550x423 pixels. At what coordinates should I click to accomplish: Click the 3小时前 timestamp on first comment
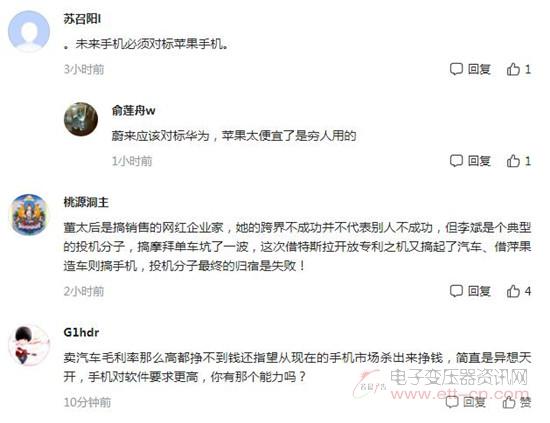click(x=84, y=69)
